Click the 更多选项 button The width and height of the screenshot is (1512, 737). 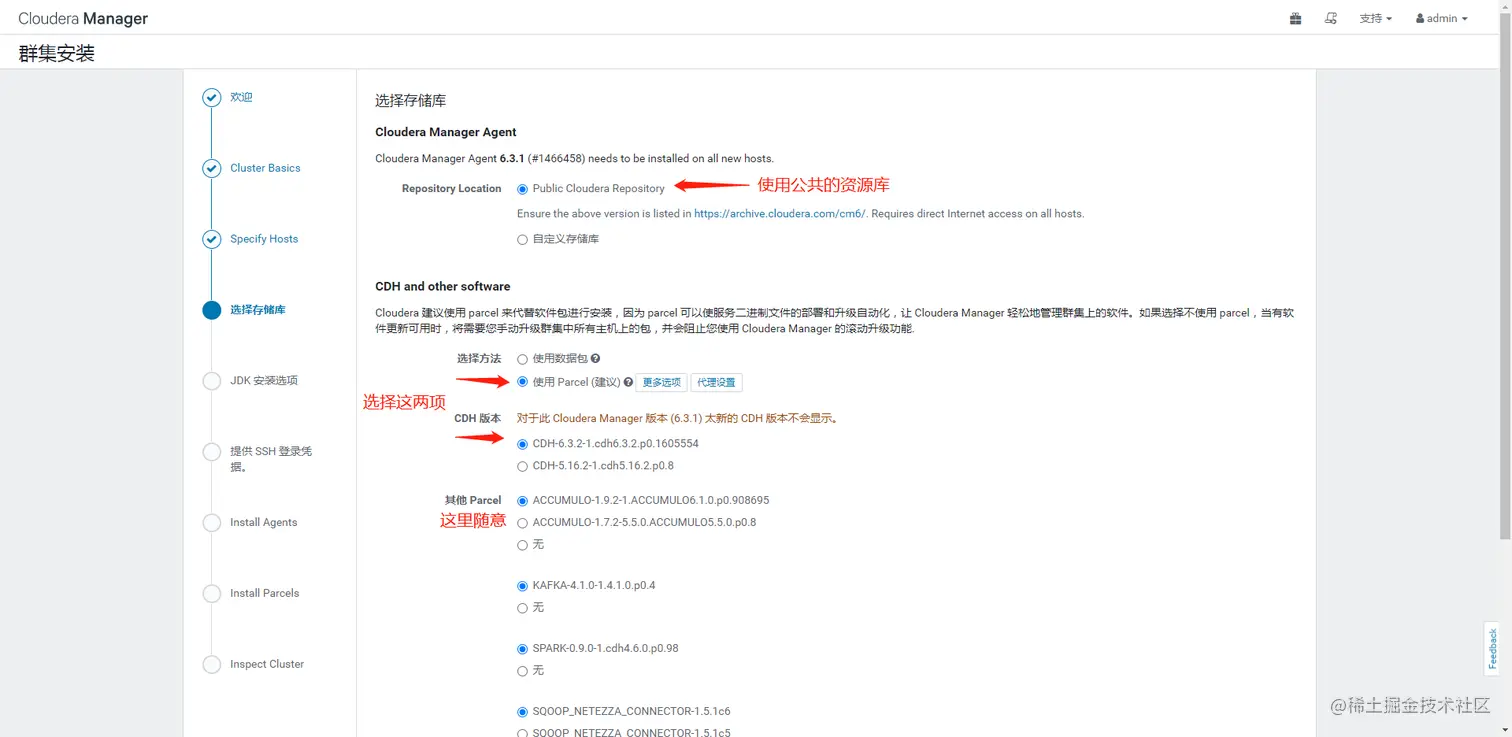click(661, 382)
